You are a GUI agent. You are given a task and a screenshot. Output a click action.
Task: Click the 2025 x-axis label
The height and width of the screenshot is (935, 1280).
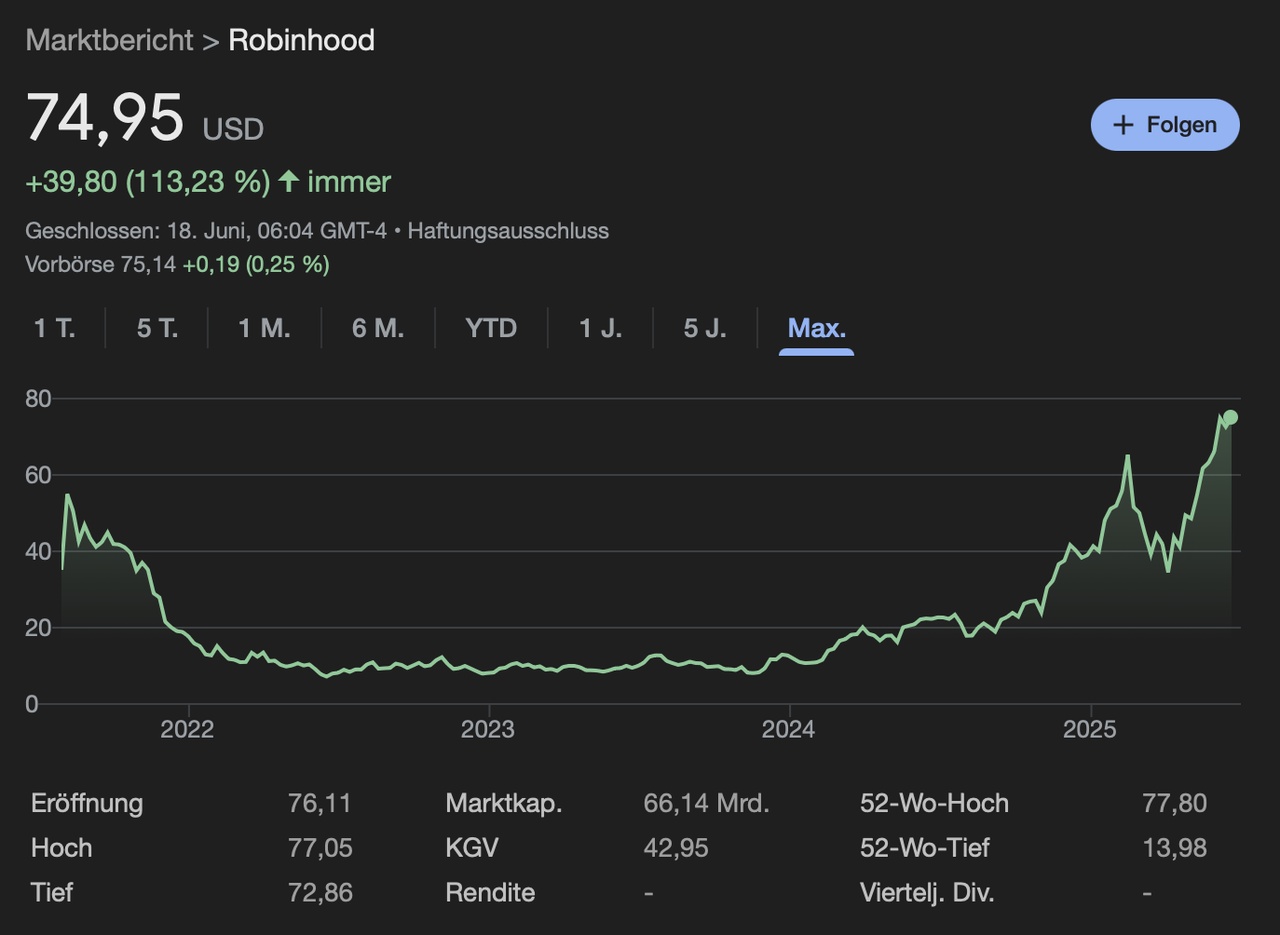point(1089,729)
